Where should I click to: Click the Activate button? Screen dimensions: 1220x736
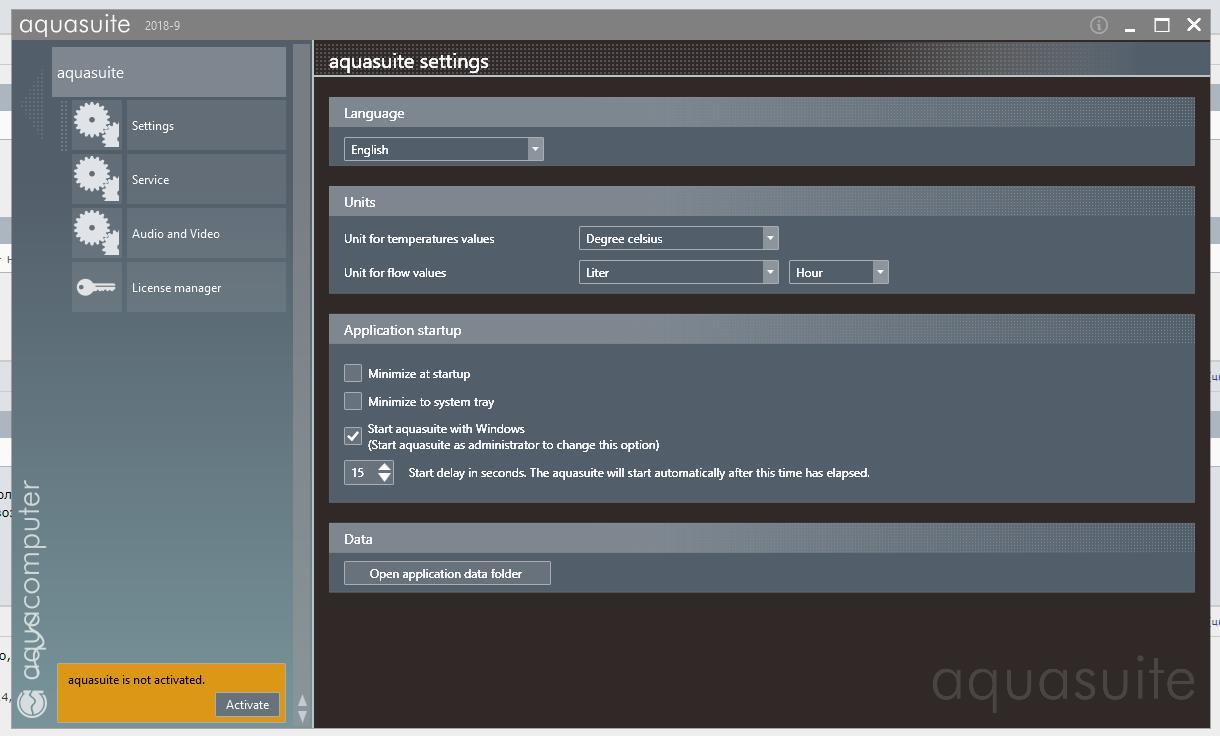(x=247, y=704)
